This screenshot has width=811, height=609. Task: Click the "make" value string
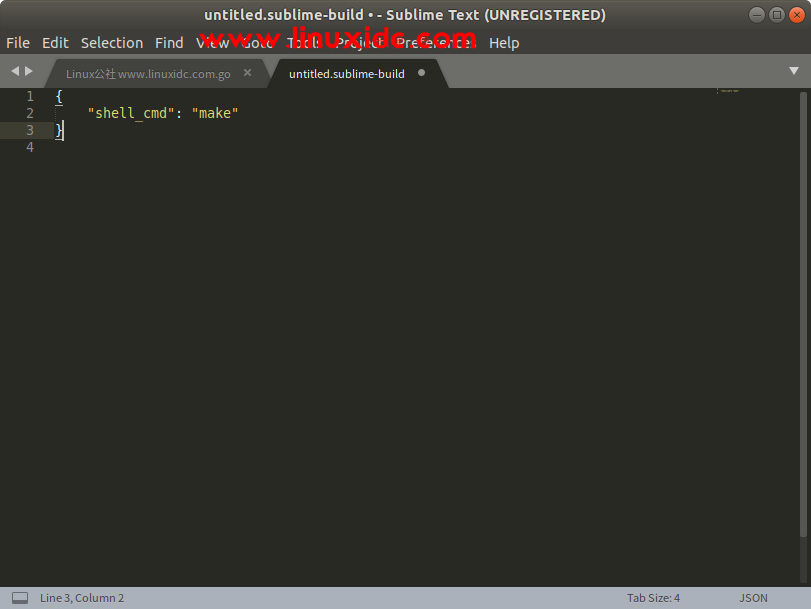[215, 113]
